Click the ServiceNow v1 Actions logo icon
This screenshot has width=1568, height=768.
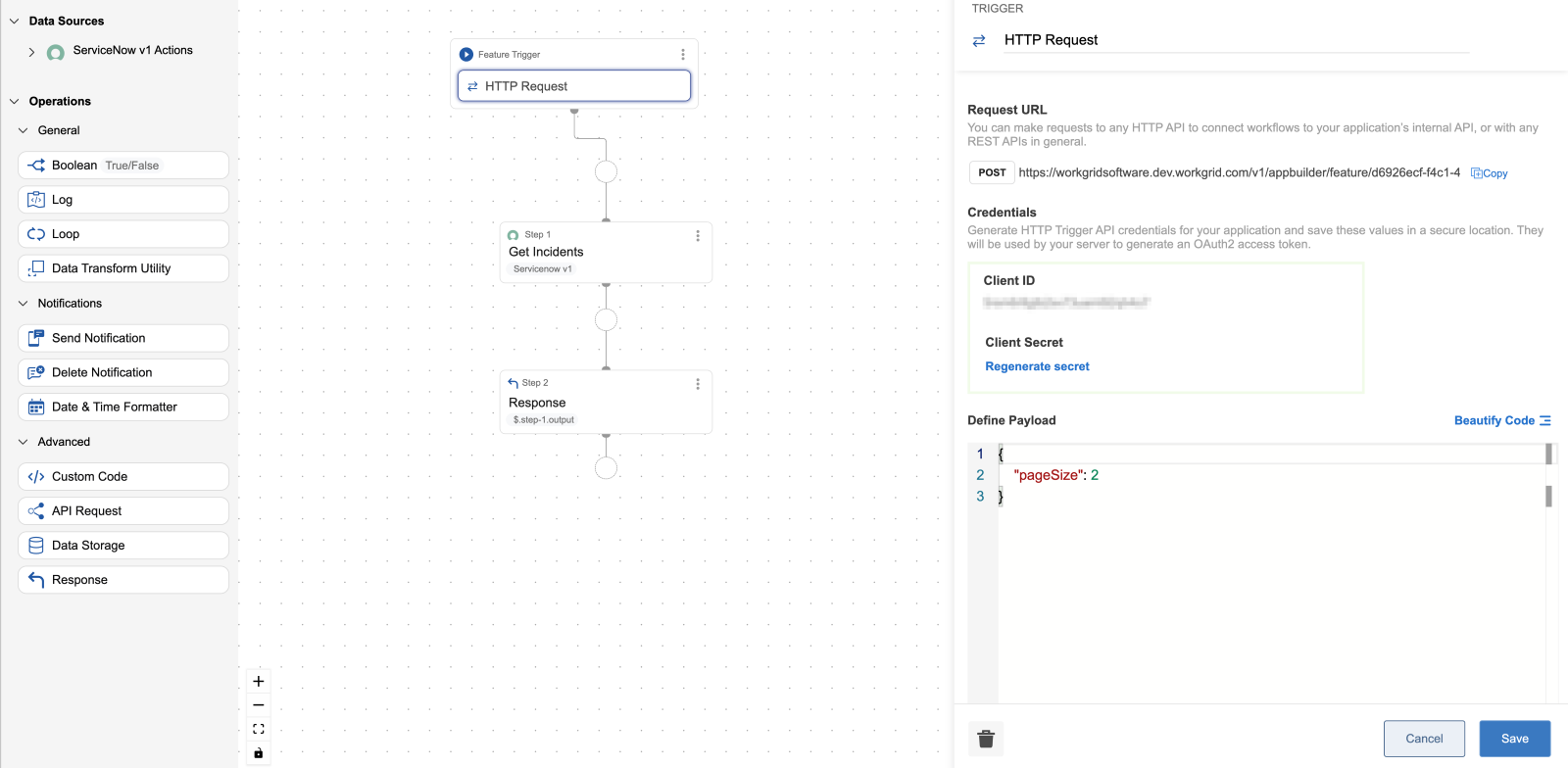[56, 52]
